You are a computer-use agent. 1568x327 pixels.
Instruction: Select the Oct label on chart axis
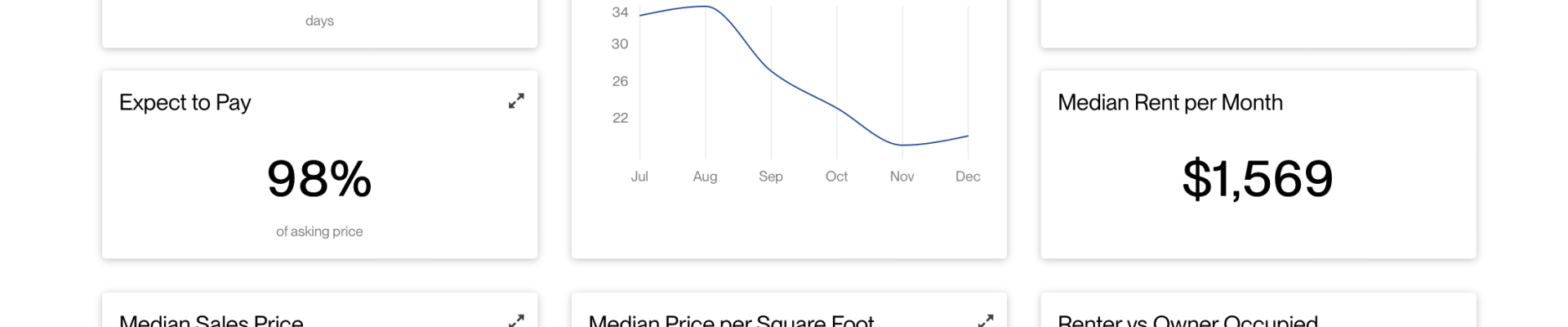click(x=836, y=177)
